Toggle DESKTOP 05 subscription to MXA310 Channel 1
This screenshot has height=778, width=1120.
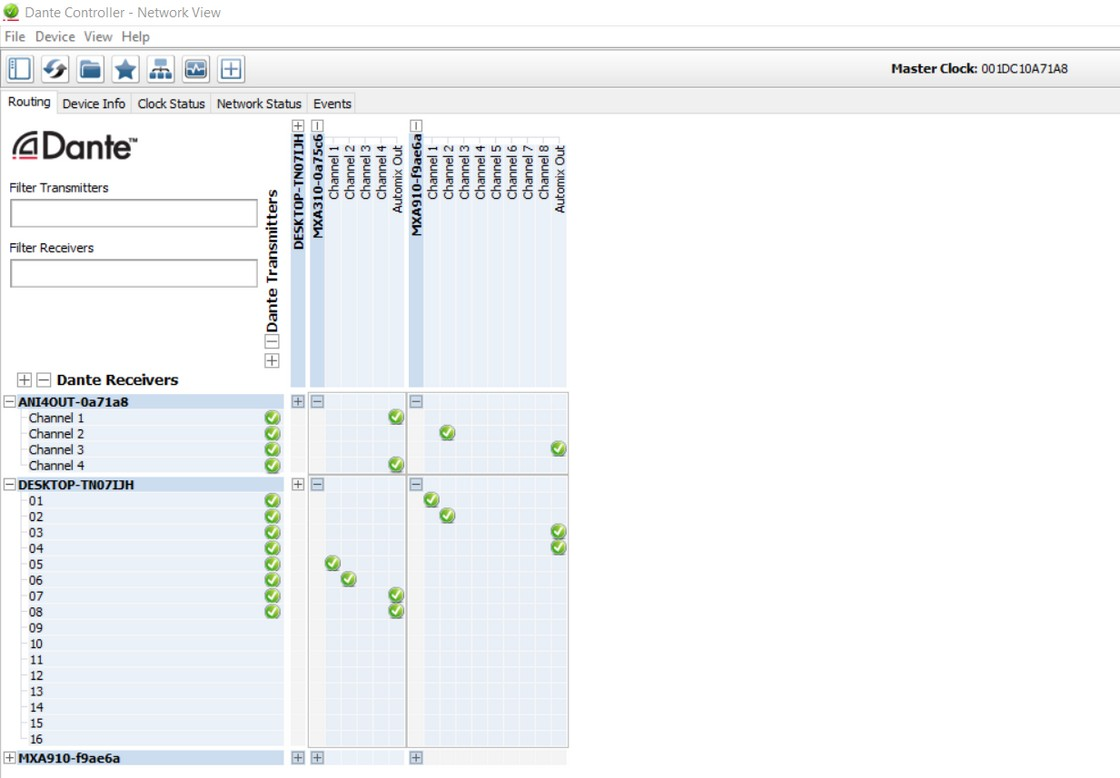333,564
